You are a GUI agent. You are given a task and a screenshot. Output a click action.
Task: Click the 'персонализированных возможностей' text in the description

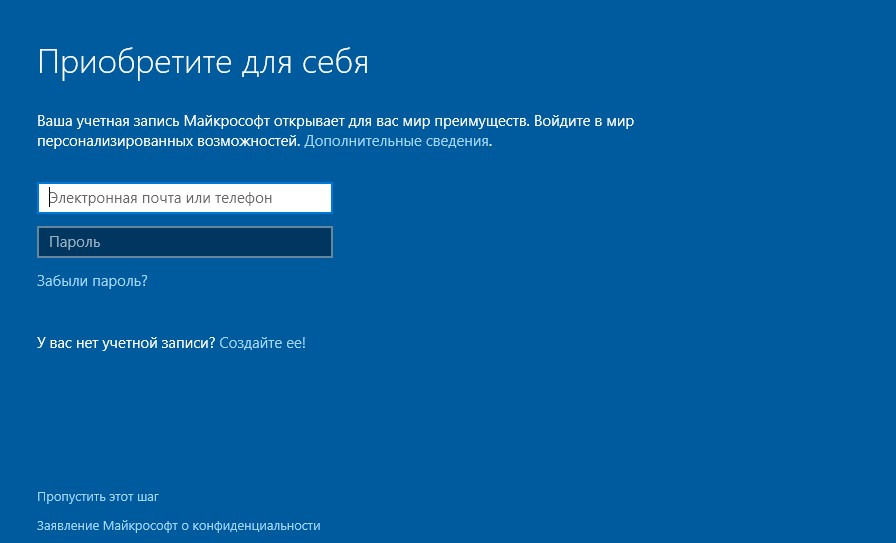click(x=168, y=142)
